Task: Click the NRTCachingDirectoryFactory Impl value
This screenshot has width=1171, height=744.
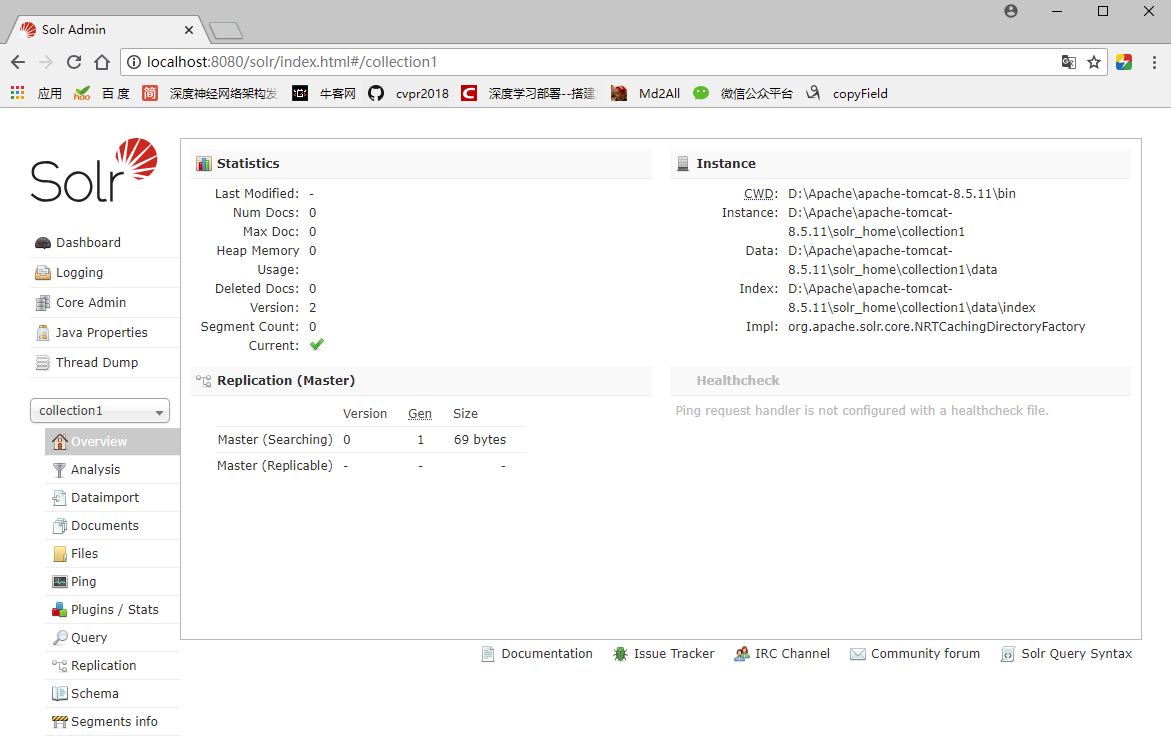Action: (937, 326)
